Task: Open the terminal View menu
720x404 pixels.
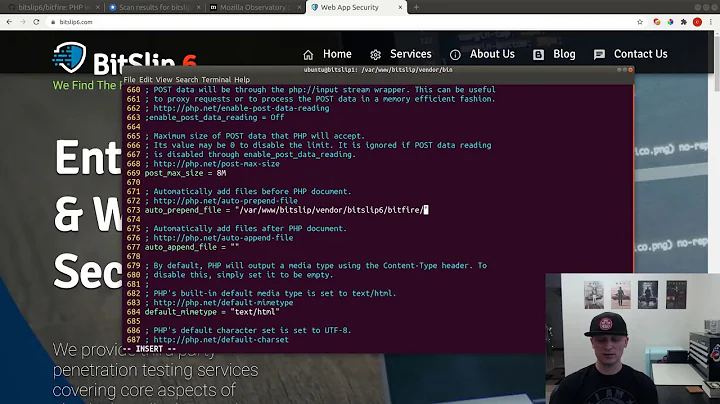Action: tap(164, 79)
